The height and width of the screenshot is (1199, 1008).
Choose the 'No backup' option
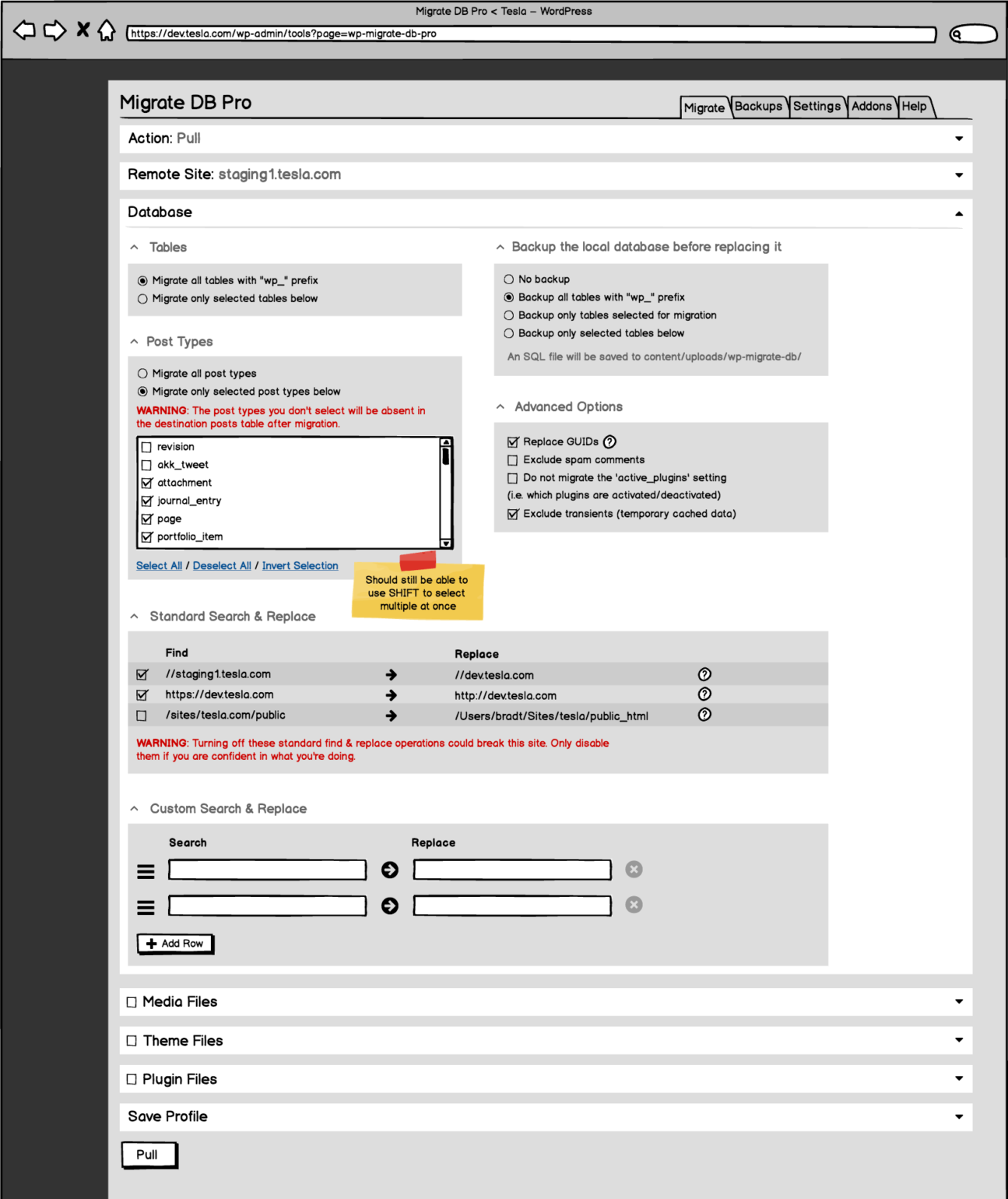(509, 280)
